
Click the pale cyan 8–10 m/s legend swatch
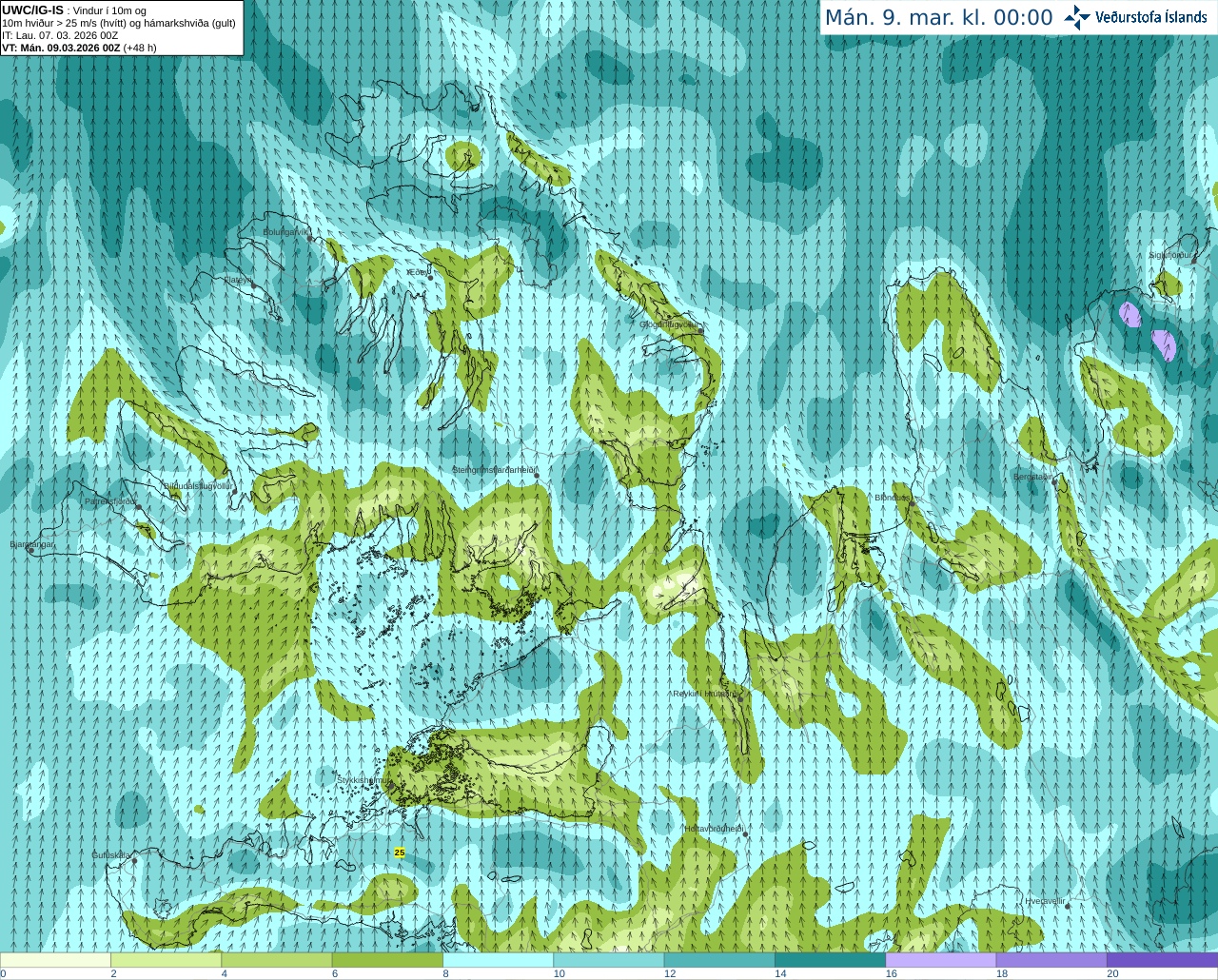click(x=498, y=960)
